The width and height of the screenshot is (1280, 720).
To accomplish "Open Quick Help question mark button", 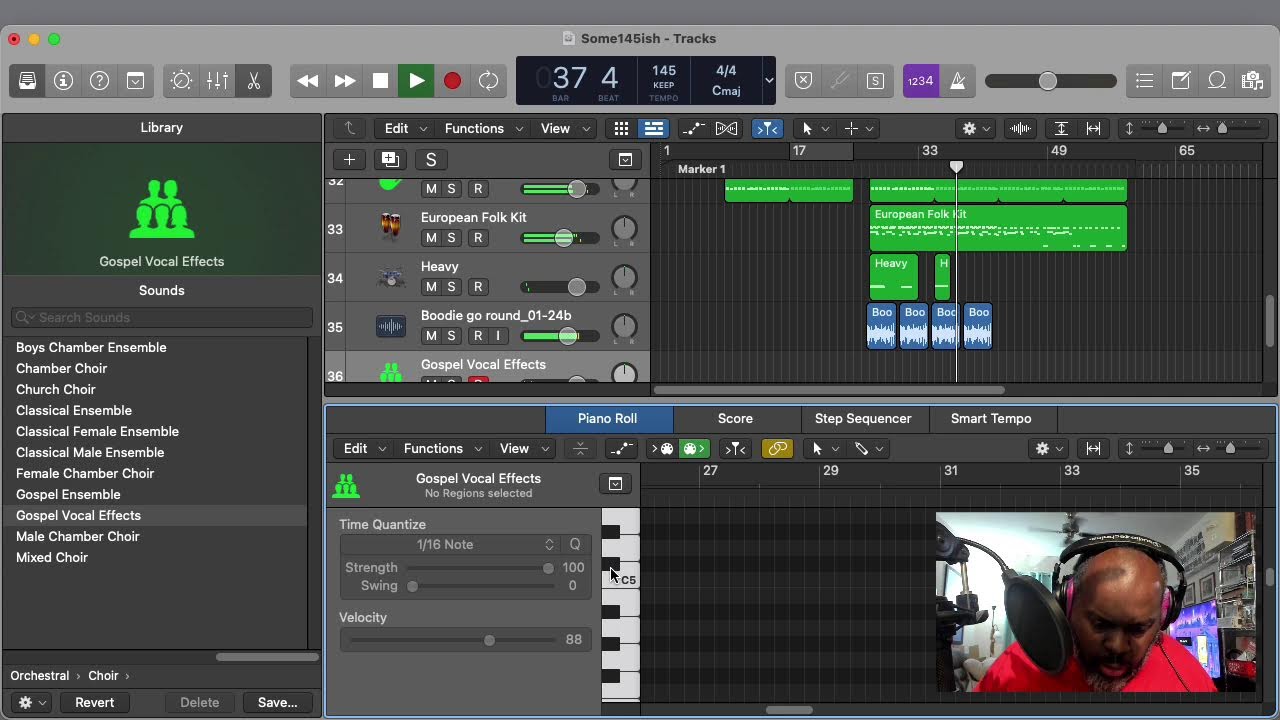I will coord(100,81).
